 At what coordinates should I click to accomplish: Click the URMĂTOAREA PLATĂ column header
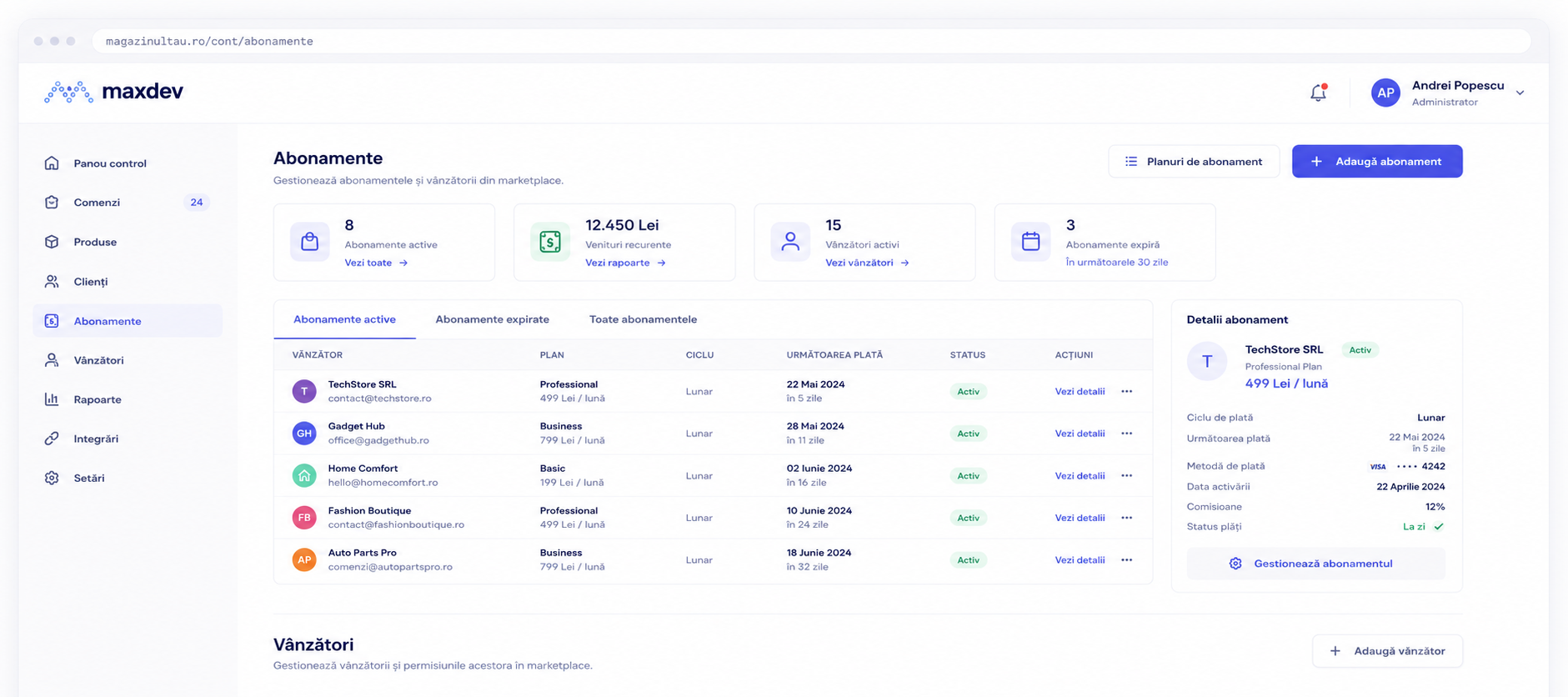pos(834,355)
